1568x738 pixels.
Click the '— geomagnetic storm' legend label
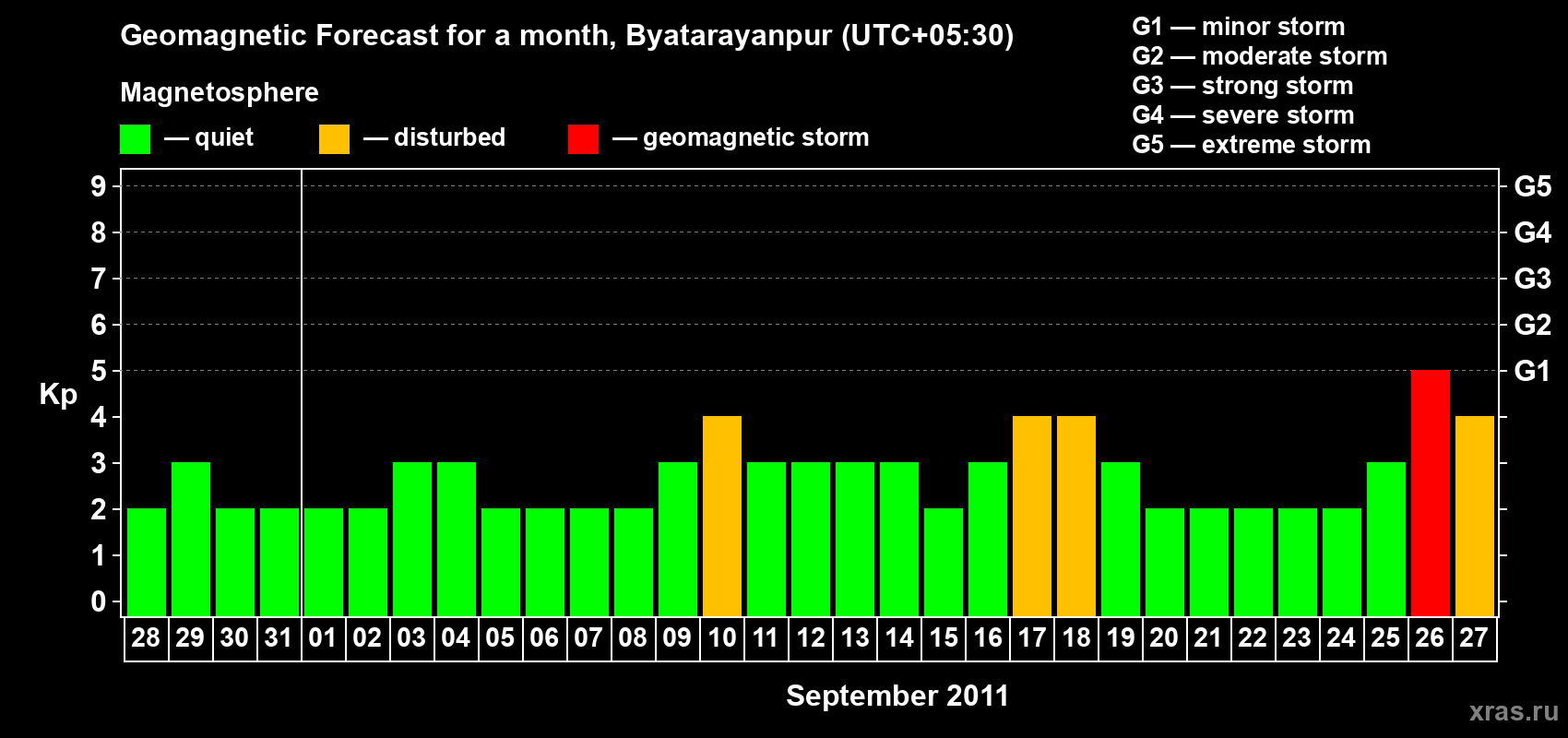click(x=741, y=138)
